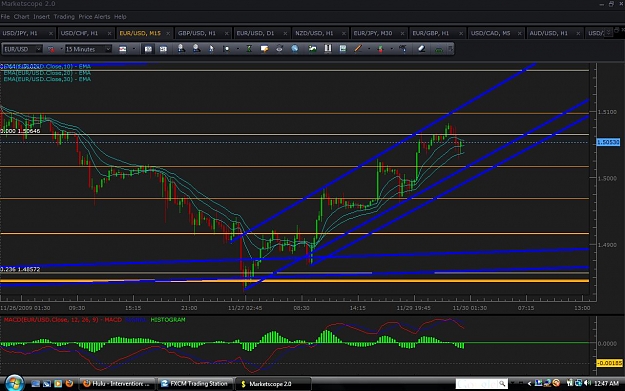Image resolution: width=625 pixels, height=391 pixels.
Task: Click the zoom in magnifier icon
Action: click(181, 49)
